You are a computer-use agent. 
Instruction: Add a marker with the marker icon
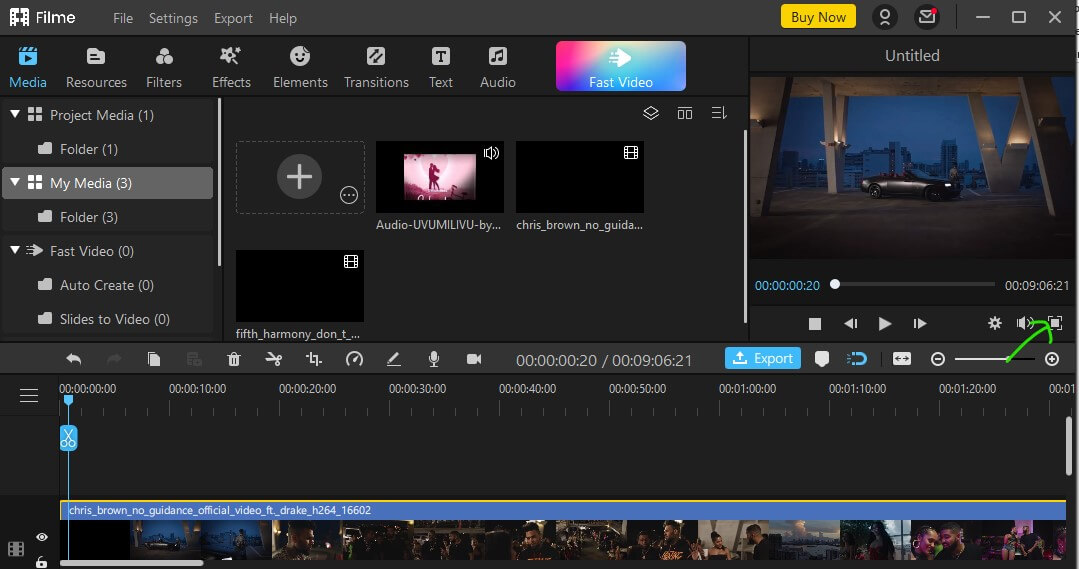822,358
